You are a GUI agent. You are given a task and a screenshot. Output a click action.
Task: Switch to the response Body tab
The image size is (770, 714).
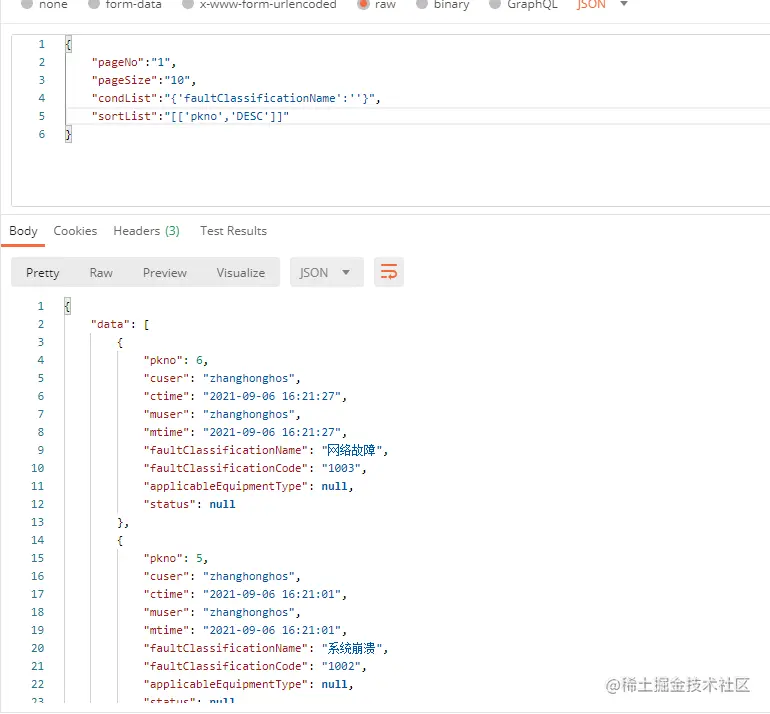click(x=23, y=231)
